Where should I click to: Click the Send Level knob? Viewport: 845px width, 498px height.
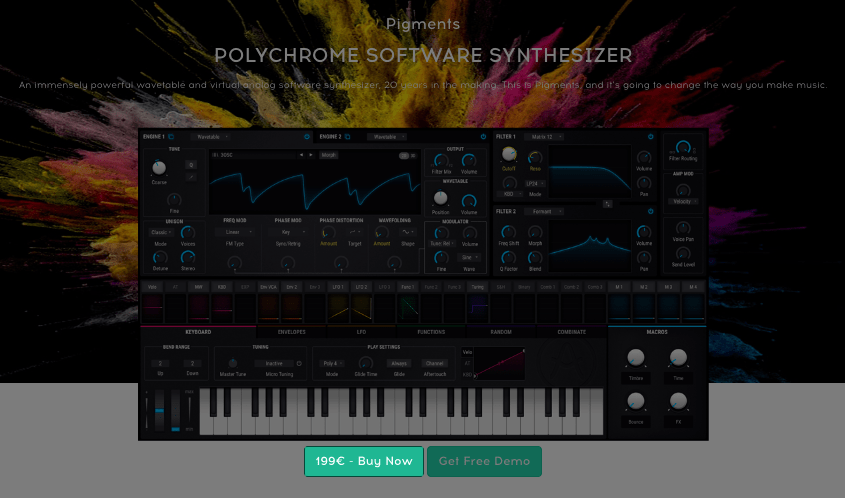click(683, 253)
